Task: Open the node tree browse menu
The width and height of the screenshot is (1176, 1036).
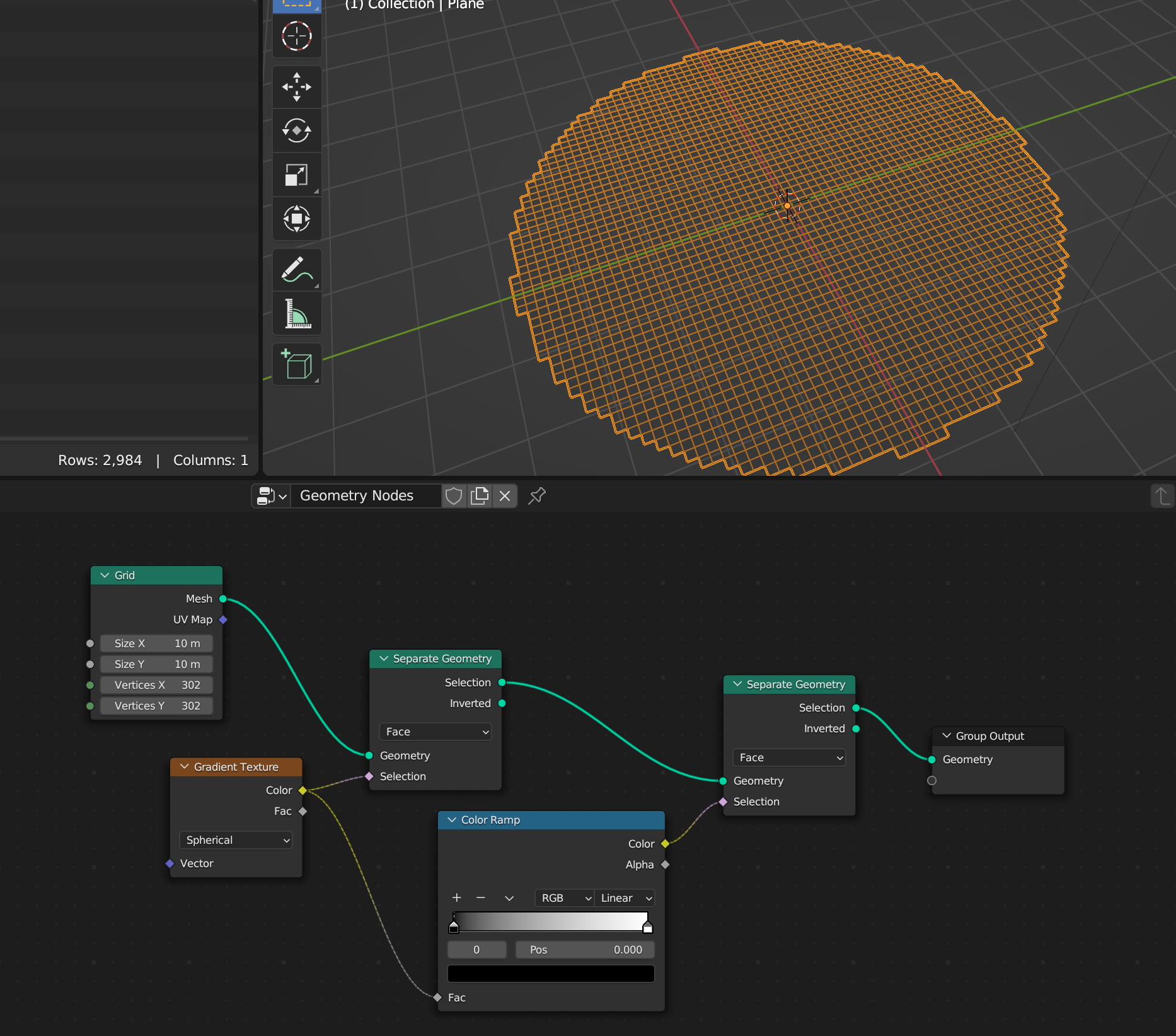Action: click(x=272, y=496)
